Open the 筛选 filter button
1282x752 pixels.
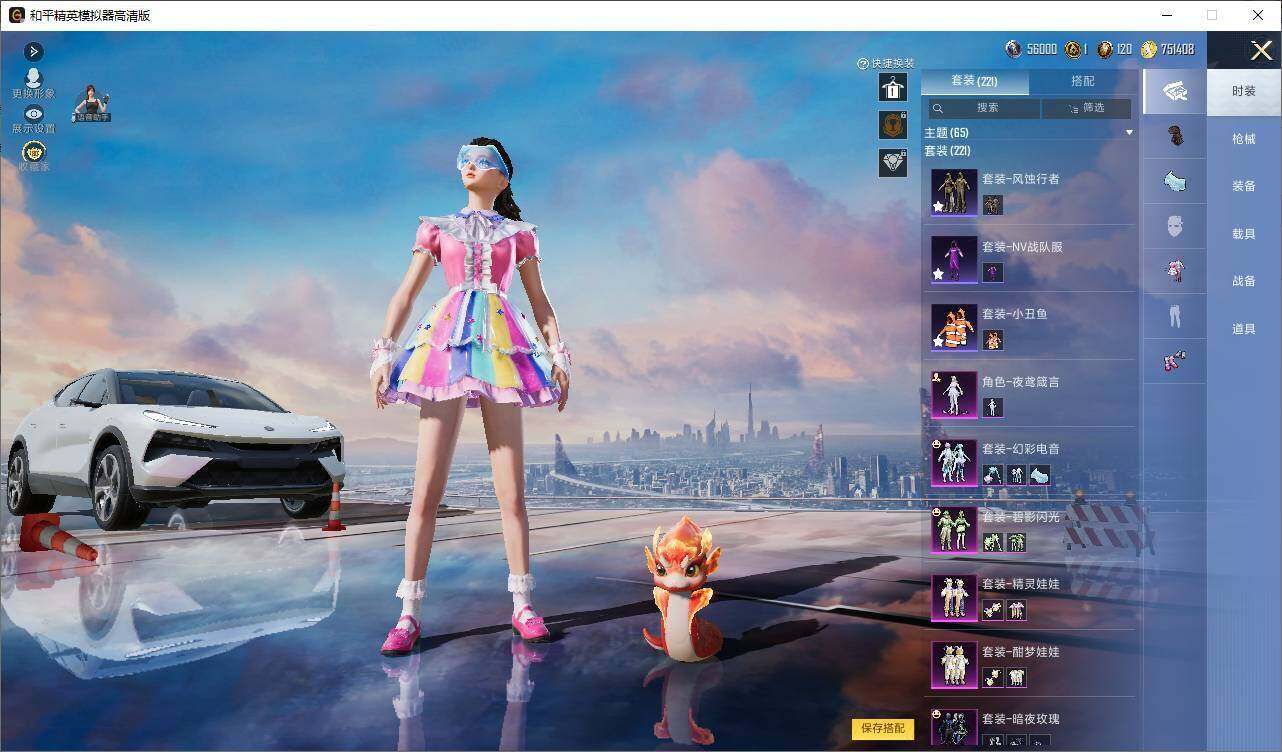pos(1087,108)
